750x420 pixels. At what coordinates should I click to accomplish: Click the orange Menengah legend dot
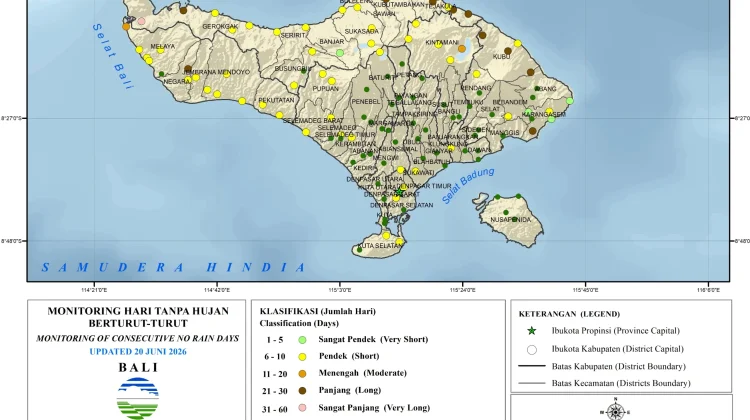click(x=302, y=374)
